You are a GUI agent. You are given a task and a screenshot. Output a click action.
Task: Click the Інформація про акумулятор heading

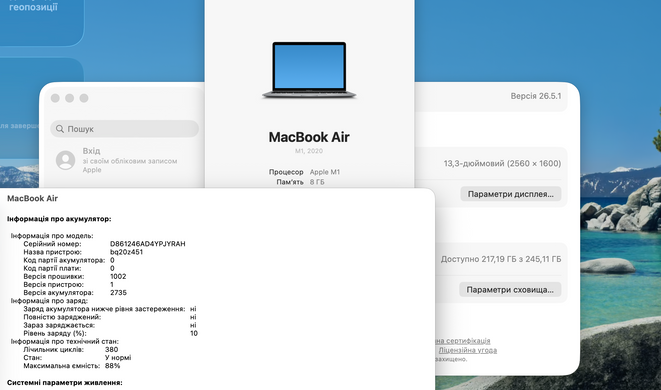59,219
